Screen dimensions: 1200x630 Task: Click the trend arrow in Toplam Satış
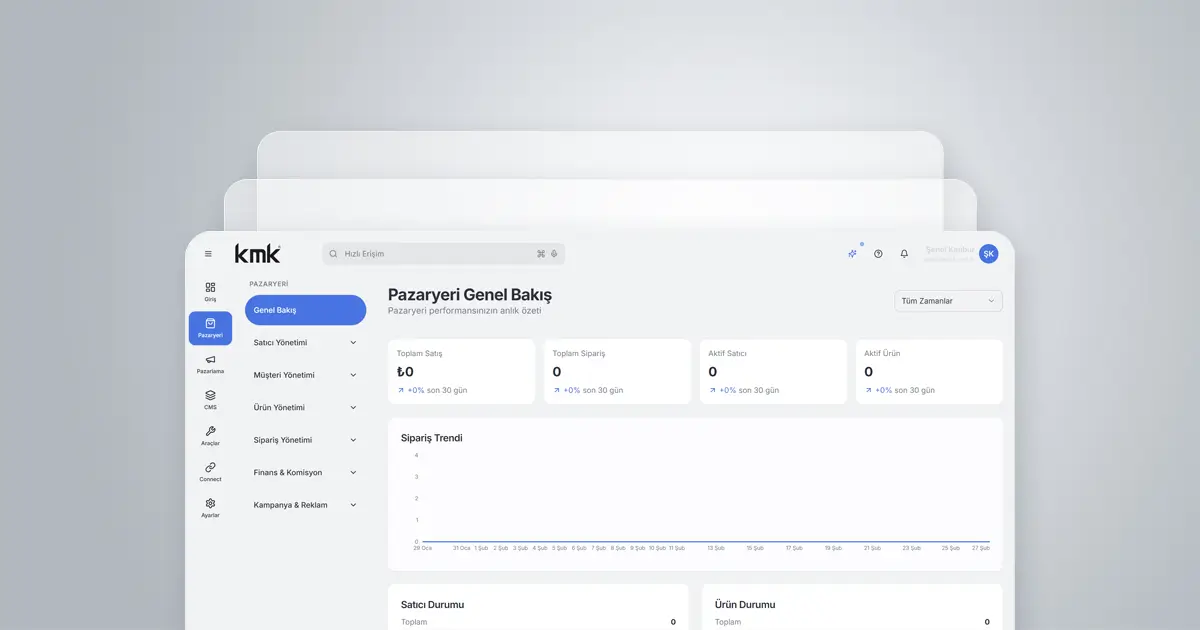click(x=401, y=391)
